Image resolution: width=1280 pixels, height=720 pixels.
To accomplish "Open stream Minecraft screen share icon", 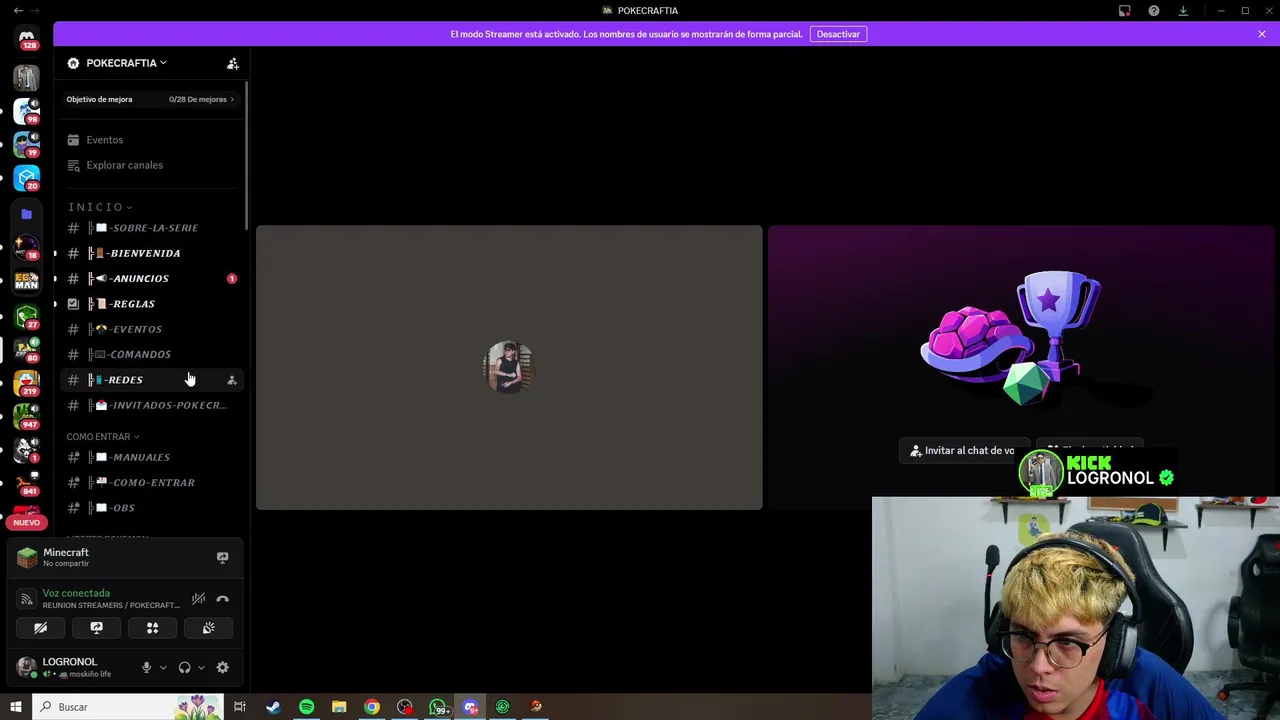I will 222,557.
